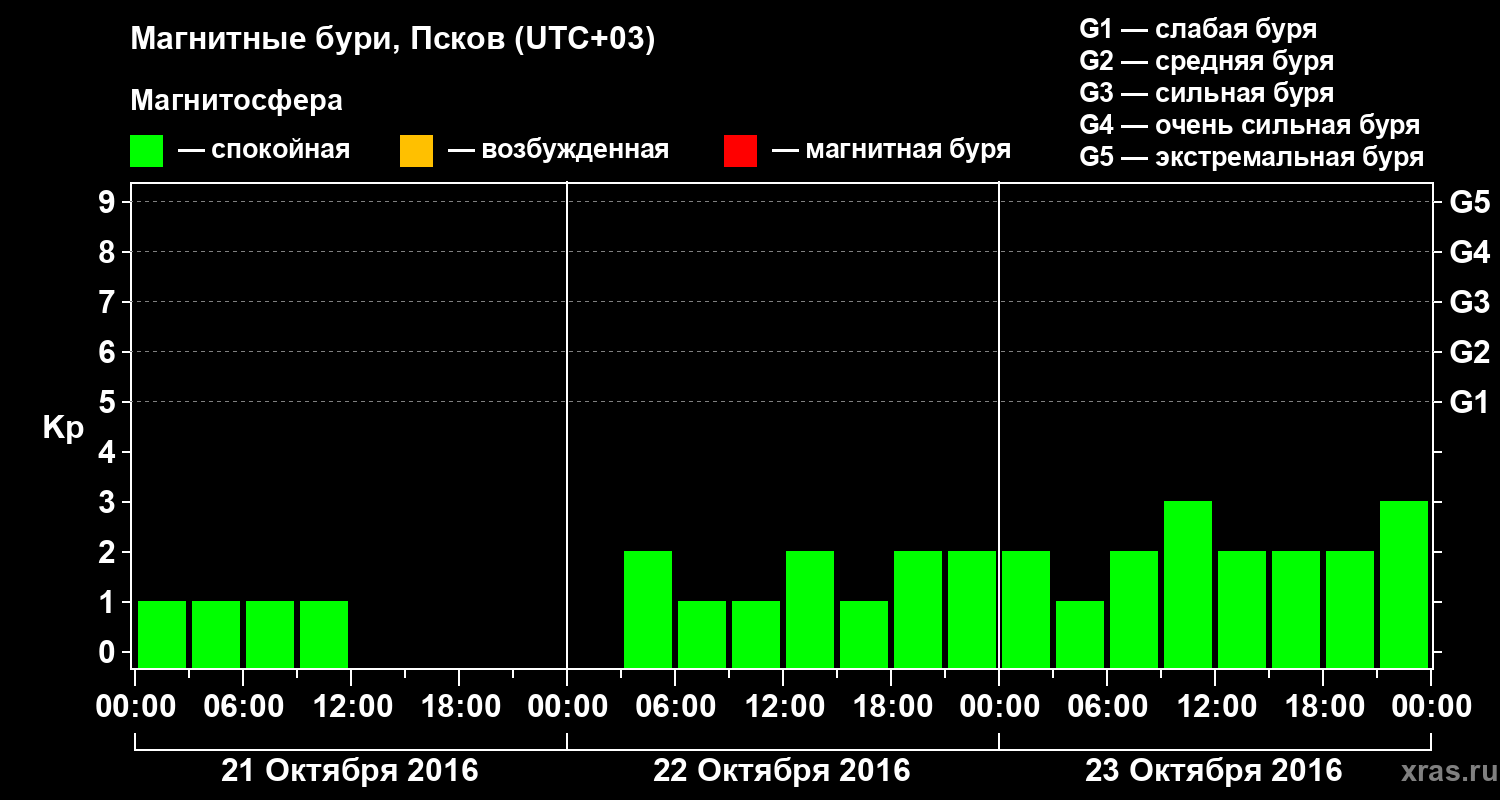Click the '— спокойная' legend label
Viewport: 1500px width, 800px height.
point(264,151)
